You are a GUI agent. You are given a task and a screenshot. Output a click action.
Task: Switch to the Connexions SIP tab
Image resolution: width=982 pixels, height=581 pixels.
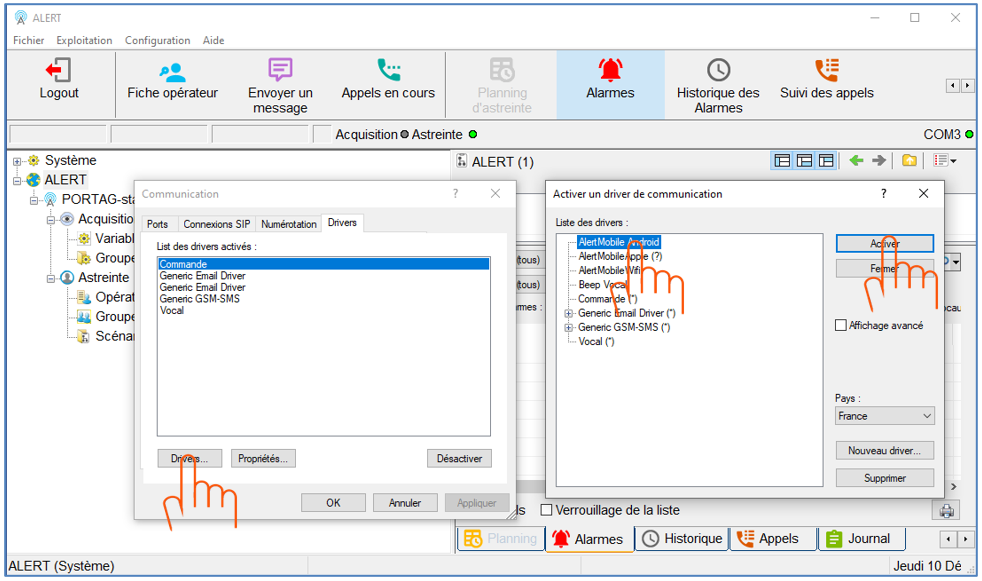point(215,224)
